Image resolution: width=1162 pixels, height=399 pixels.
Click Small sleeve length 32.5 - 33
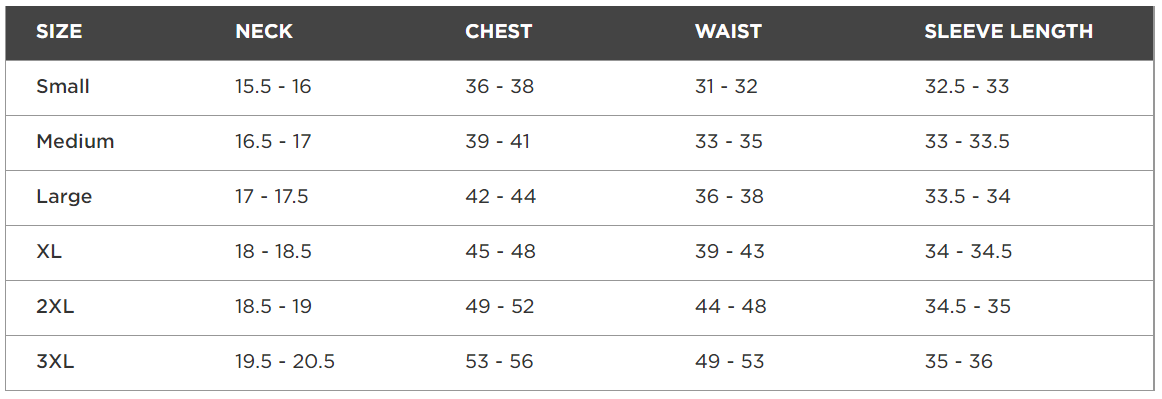pyautogui.click(x=967, y=87)
